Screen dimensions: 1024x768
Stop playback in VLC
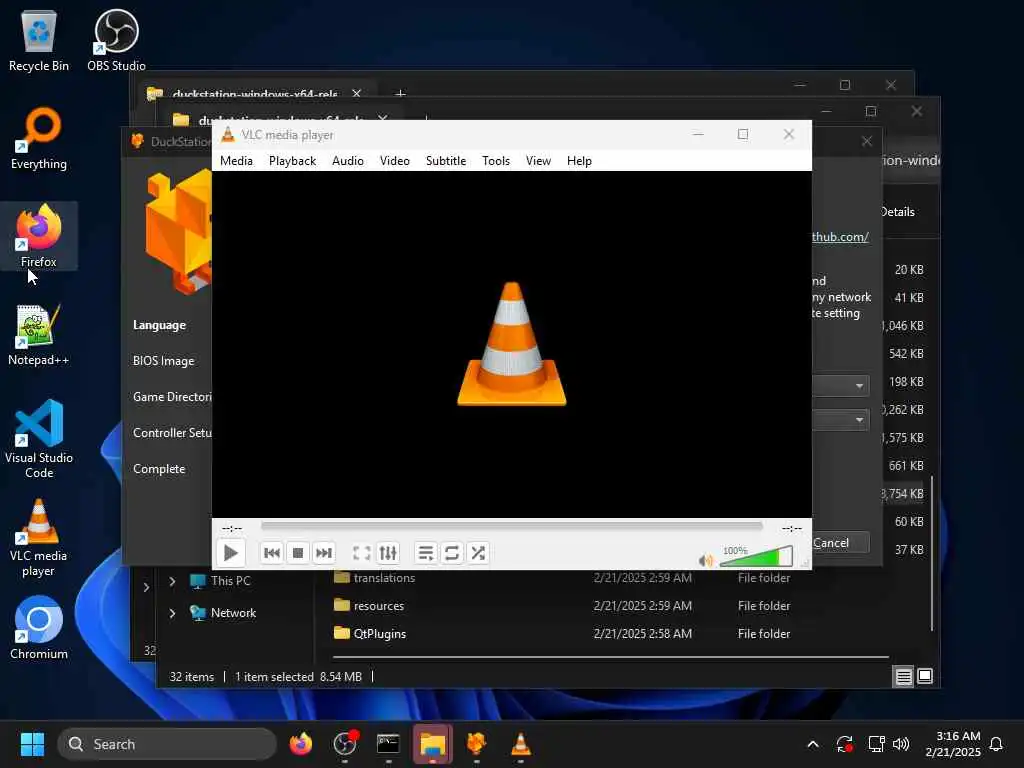tap(298, 553)
